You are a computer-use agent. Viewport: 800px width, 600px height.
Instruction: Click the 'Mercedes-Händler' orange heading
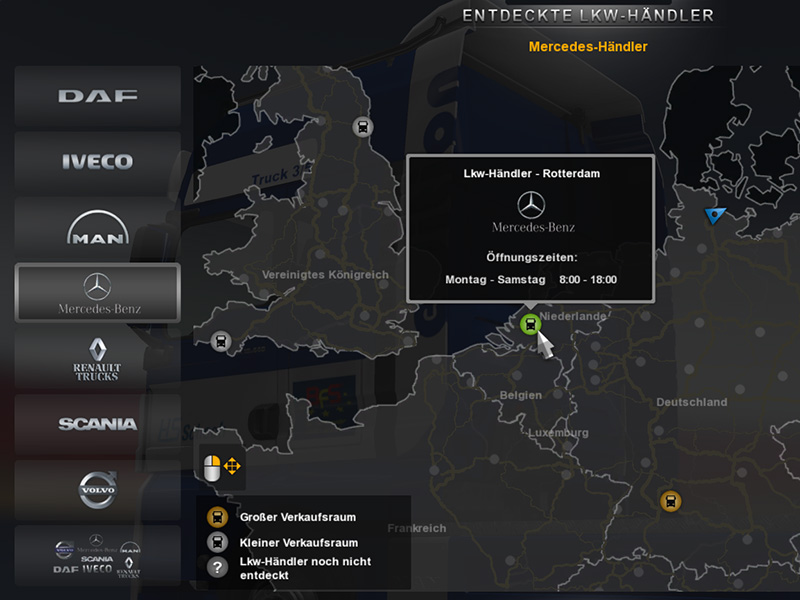coord(588,46)
